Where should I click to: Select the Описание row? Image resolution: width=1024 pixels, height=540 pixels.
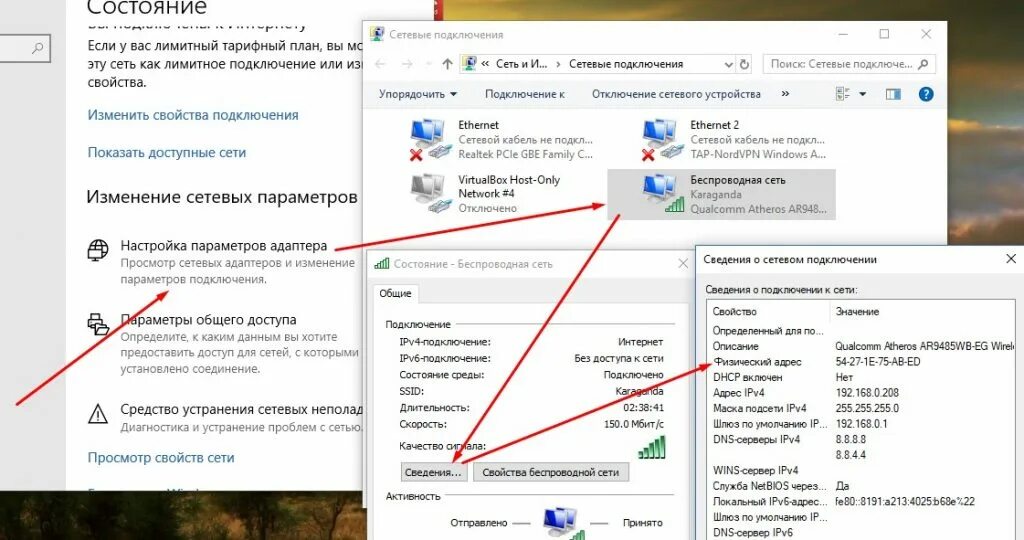[860, 346]
